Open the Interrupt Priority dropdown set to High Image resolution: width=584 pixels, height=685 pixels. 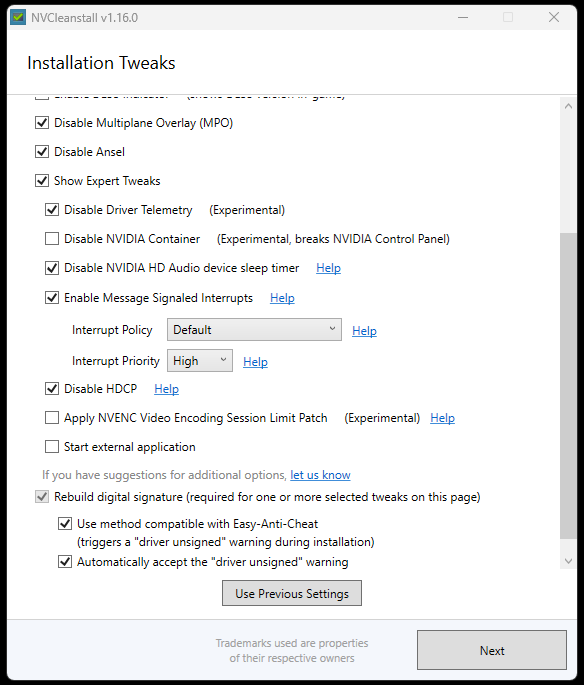[200, 361]
